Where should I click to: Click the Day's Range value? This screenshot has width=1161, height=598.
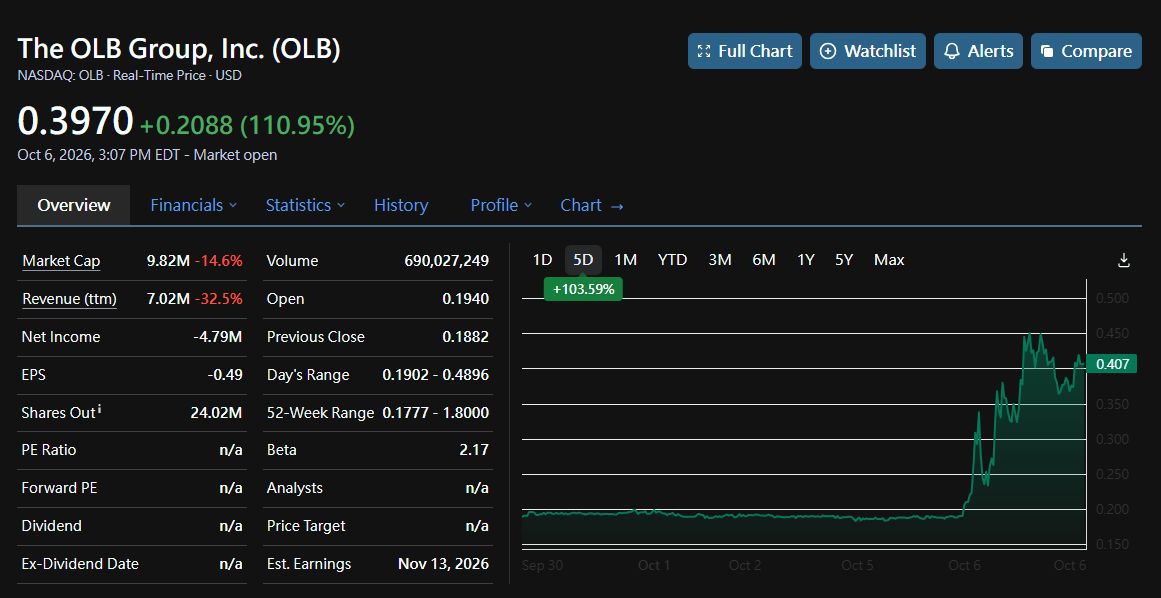pyautogui.click(x=435, y=374)
